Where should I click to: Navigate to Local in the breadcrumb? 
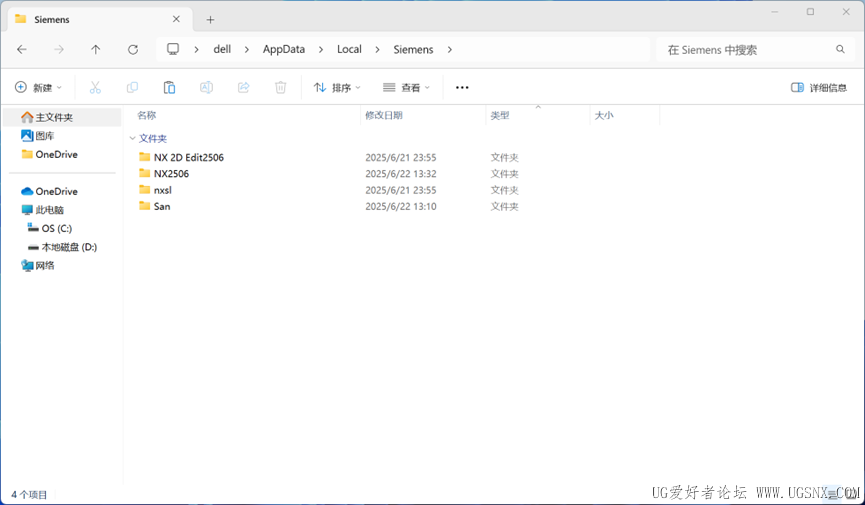point(349,49)
